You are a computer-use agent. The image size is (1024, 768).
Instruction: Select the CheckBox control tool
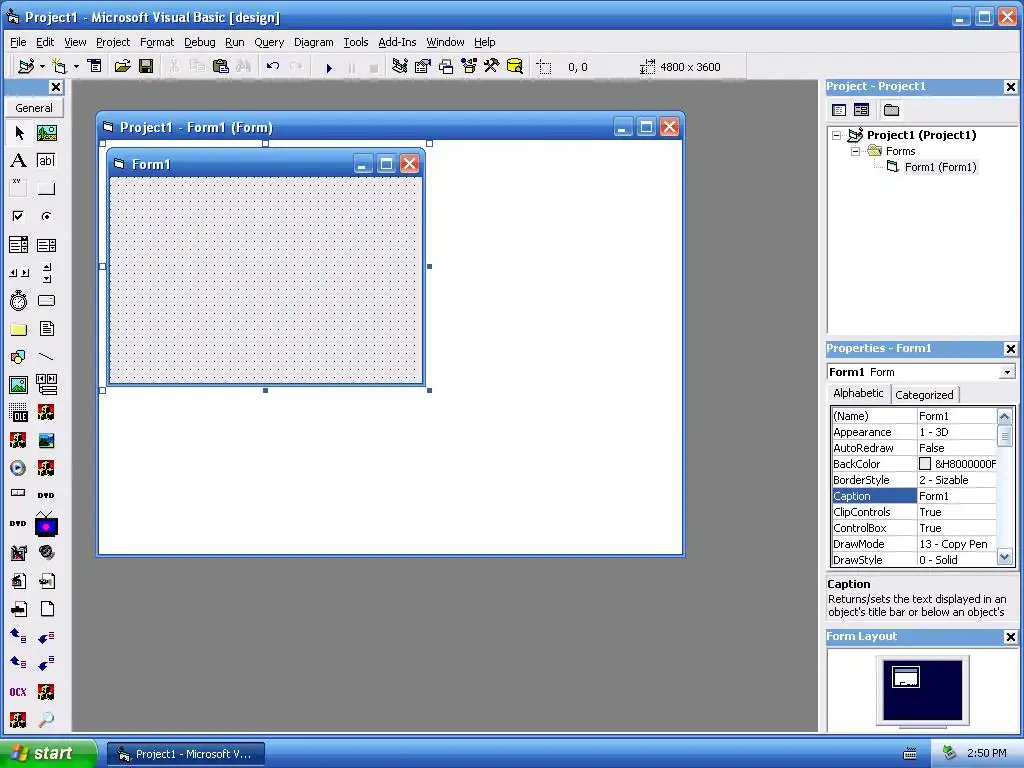click(x=19, y=216)
